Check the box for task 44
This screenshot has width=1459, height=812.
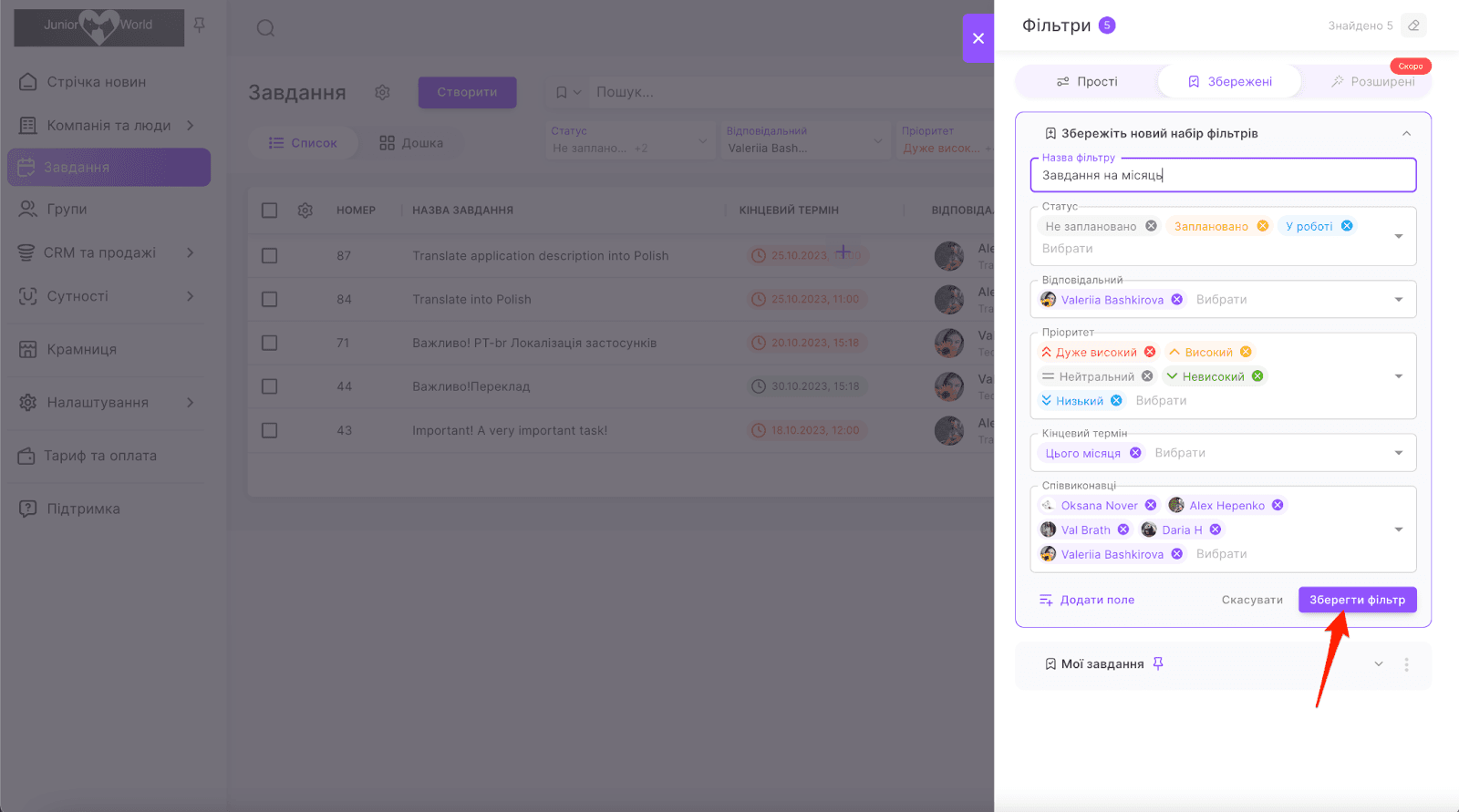[x=269, y=386]
